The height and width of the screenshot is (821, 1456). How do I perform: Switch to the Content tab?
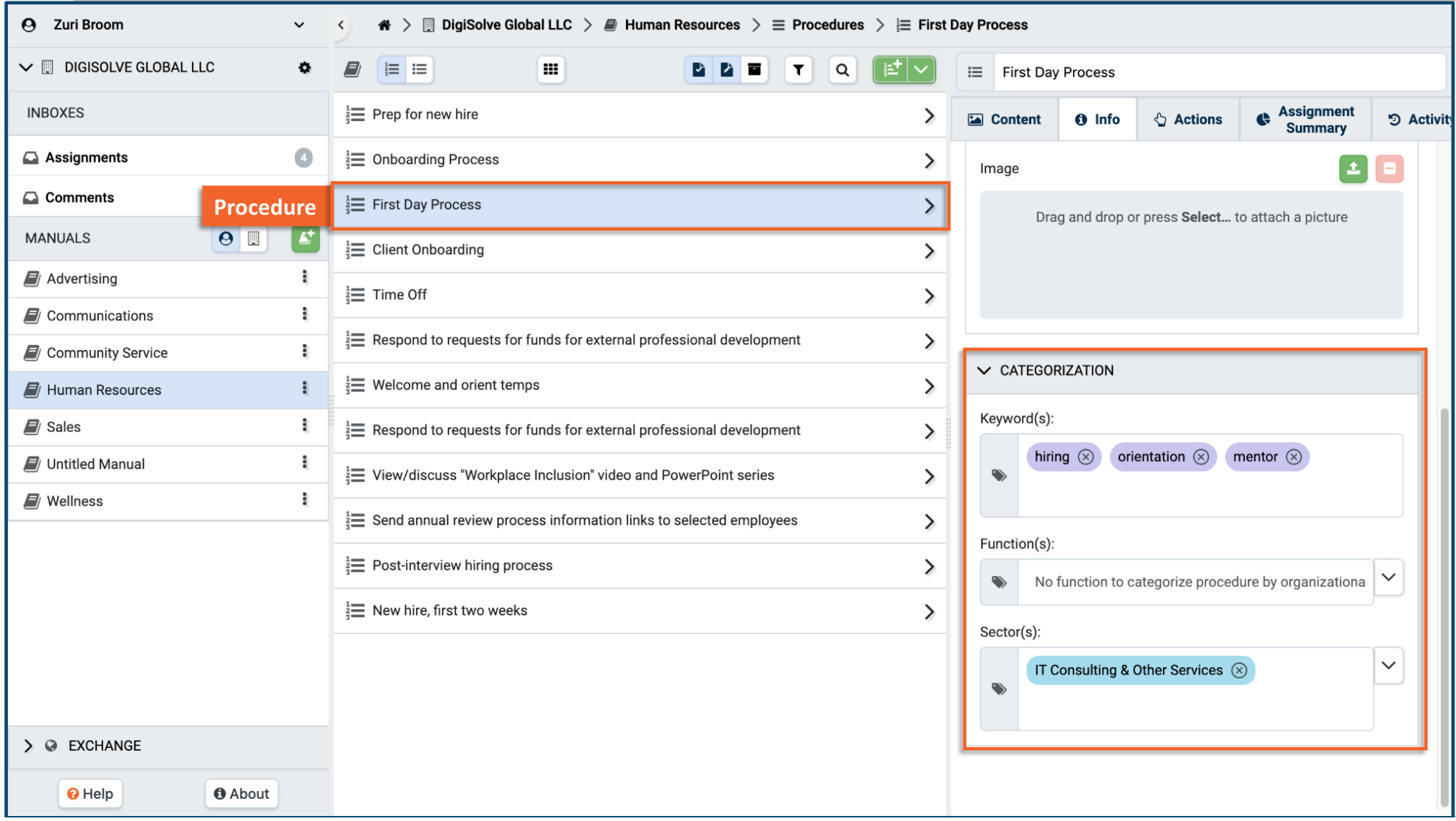pos(1004,120)
